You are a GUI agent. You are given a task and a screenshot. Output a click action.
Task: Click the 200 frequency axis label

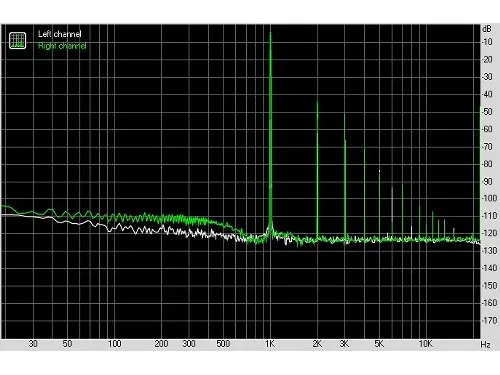(161, 344)
